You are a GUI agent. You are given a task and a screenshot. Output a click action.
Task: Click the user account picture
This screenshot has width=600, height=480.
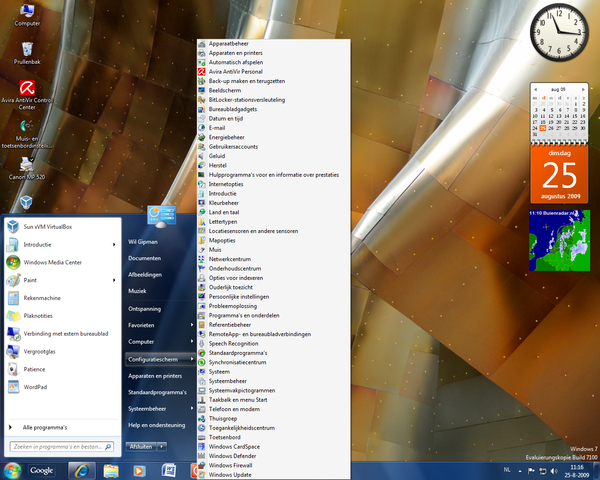click(161, 216)
